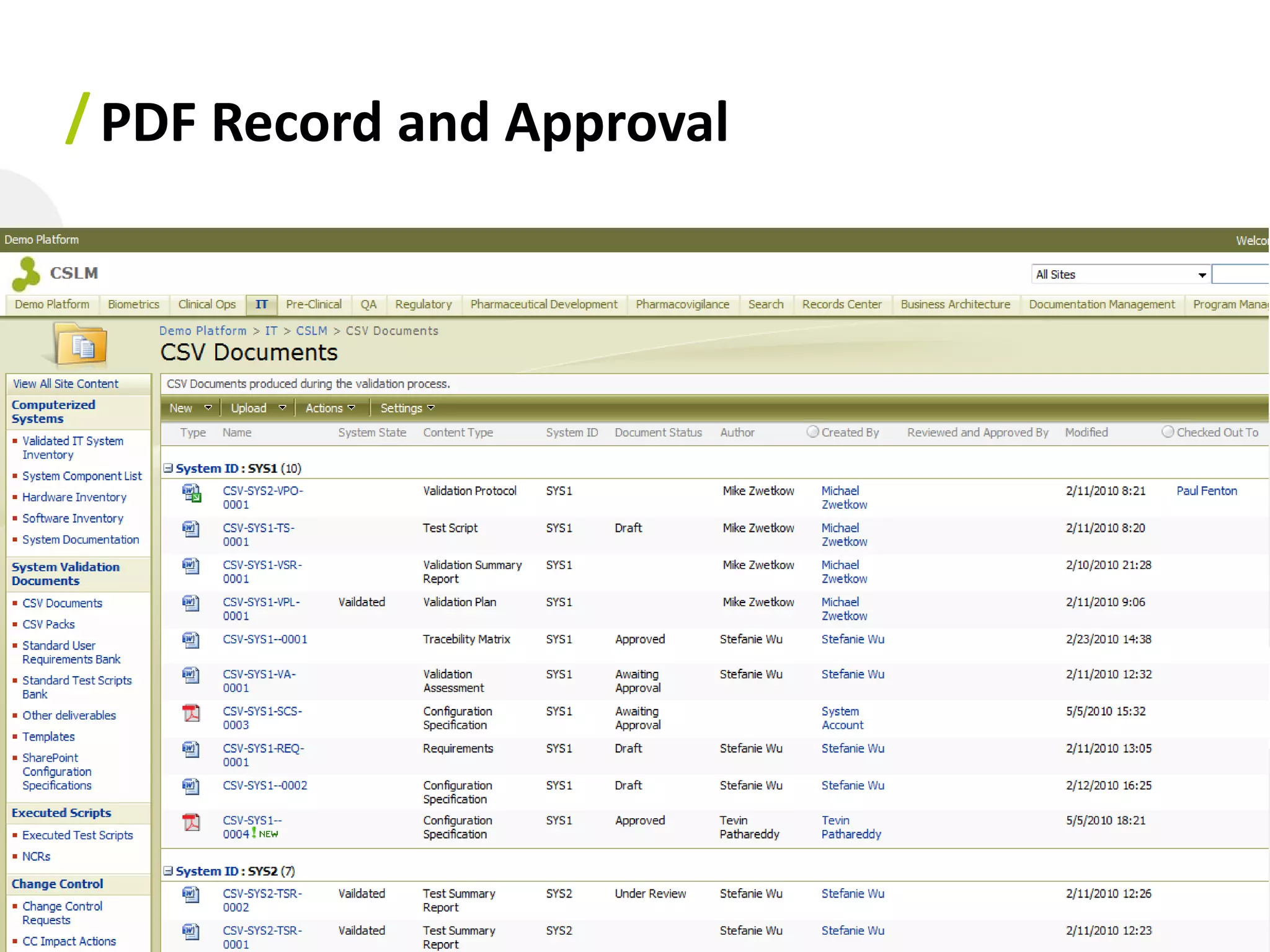Open the Regulatory tab
1270x952 pixels.
[x=424, y=304]
